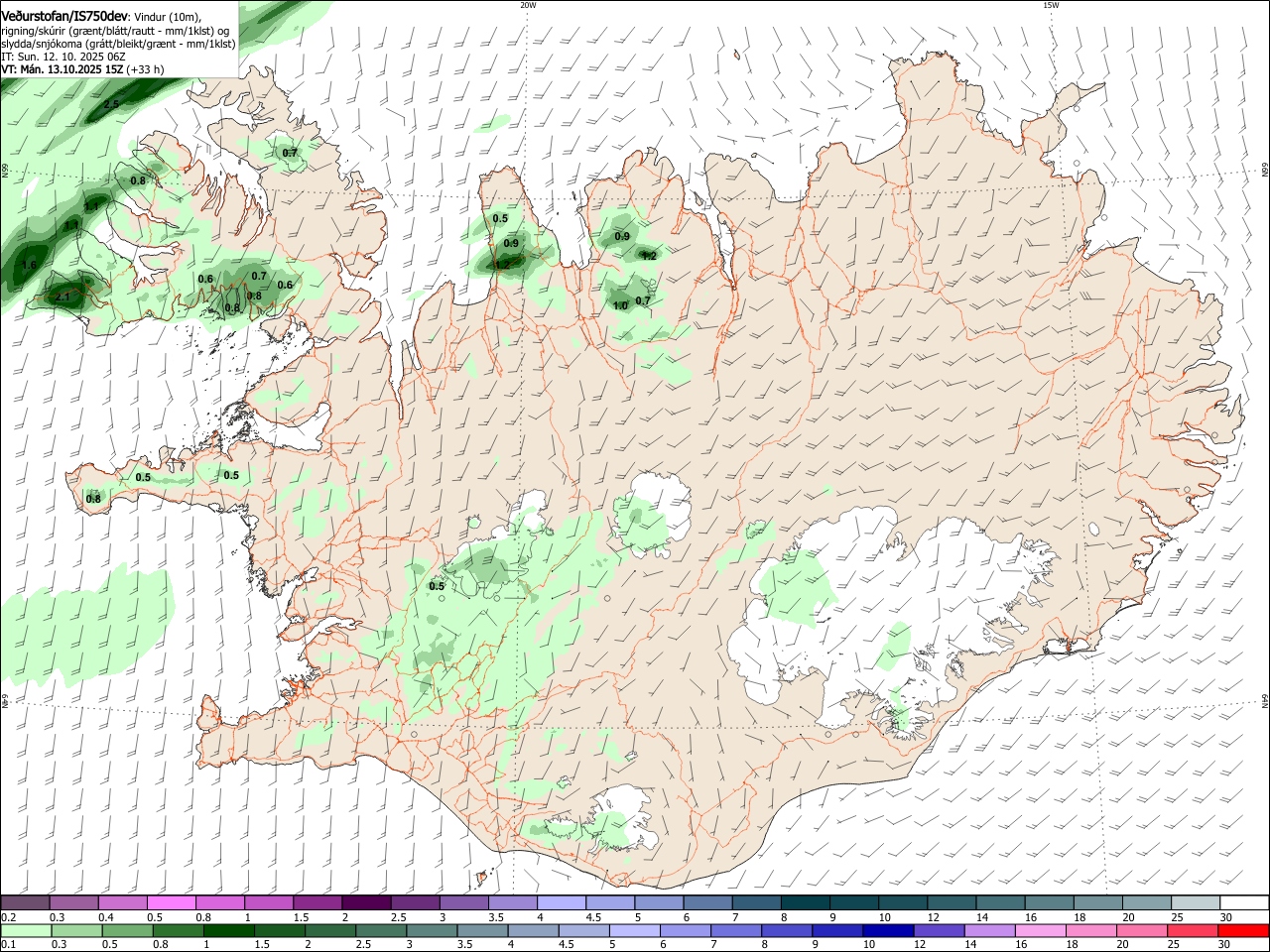This screenshot has width=1270, height=952.
Task: Click the 'IT: Sun. 12. 10. 2025 06Z' line
Action: tap(63, 57)
